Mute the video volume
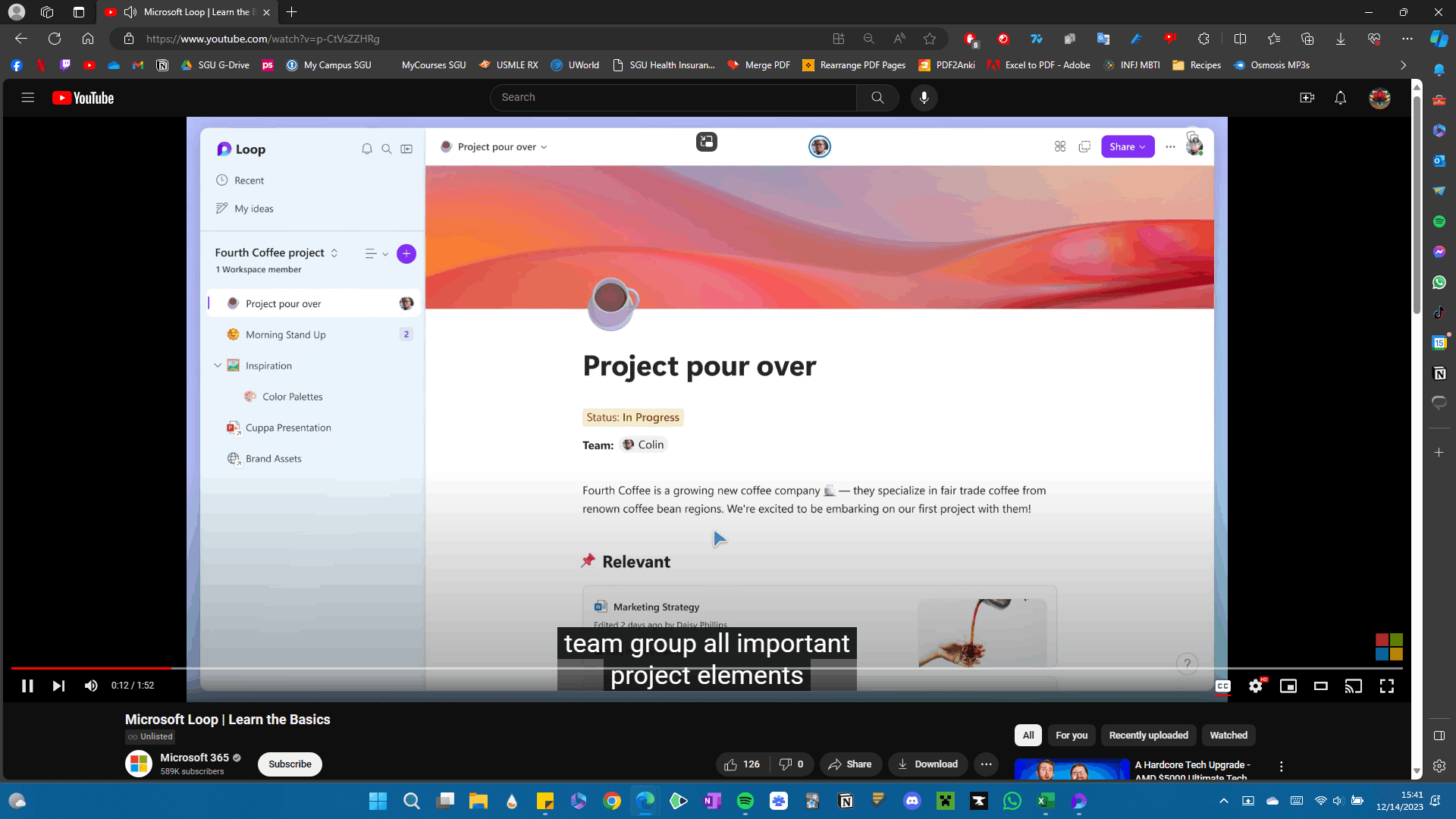 click(x=91, y=686)
